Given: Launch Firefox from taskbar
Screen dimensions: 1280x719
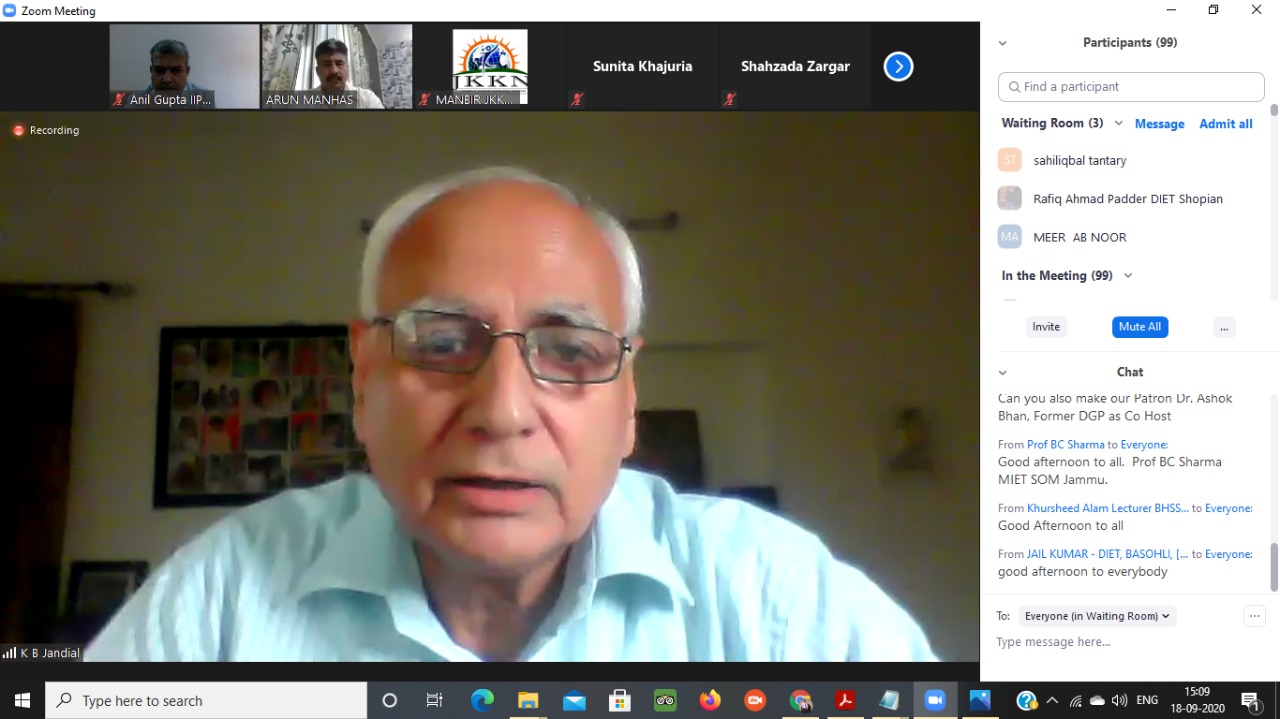Looking at the screenshot, I should [x=710, y=700].
